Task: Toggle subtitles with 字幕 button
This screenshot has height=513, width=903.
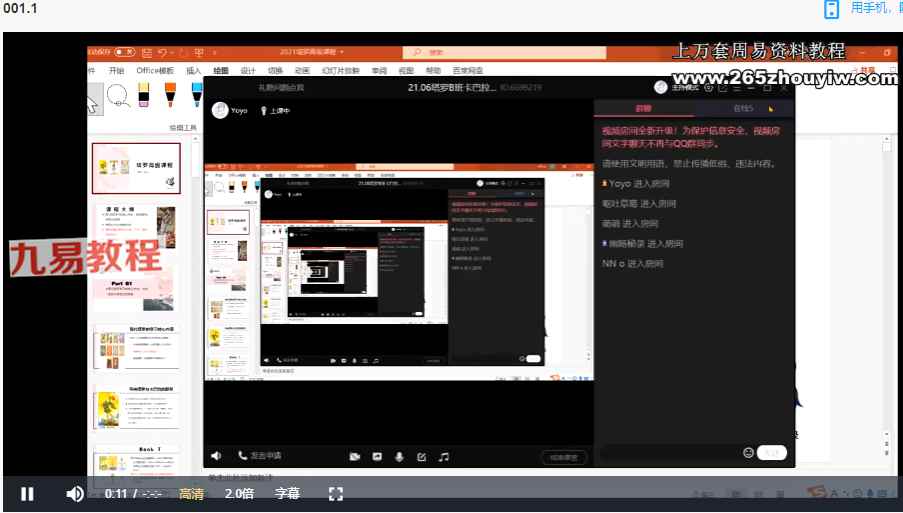Action: tap(287, 494)
